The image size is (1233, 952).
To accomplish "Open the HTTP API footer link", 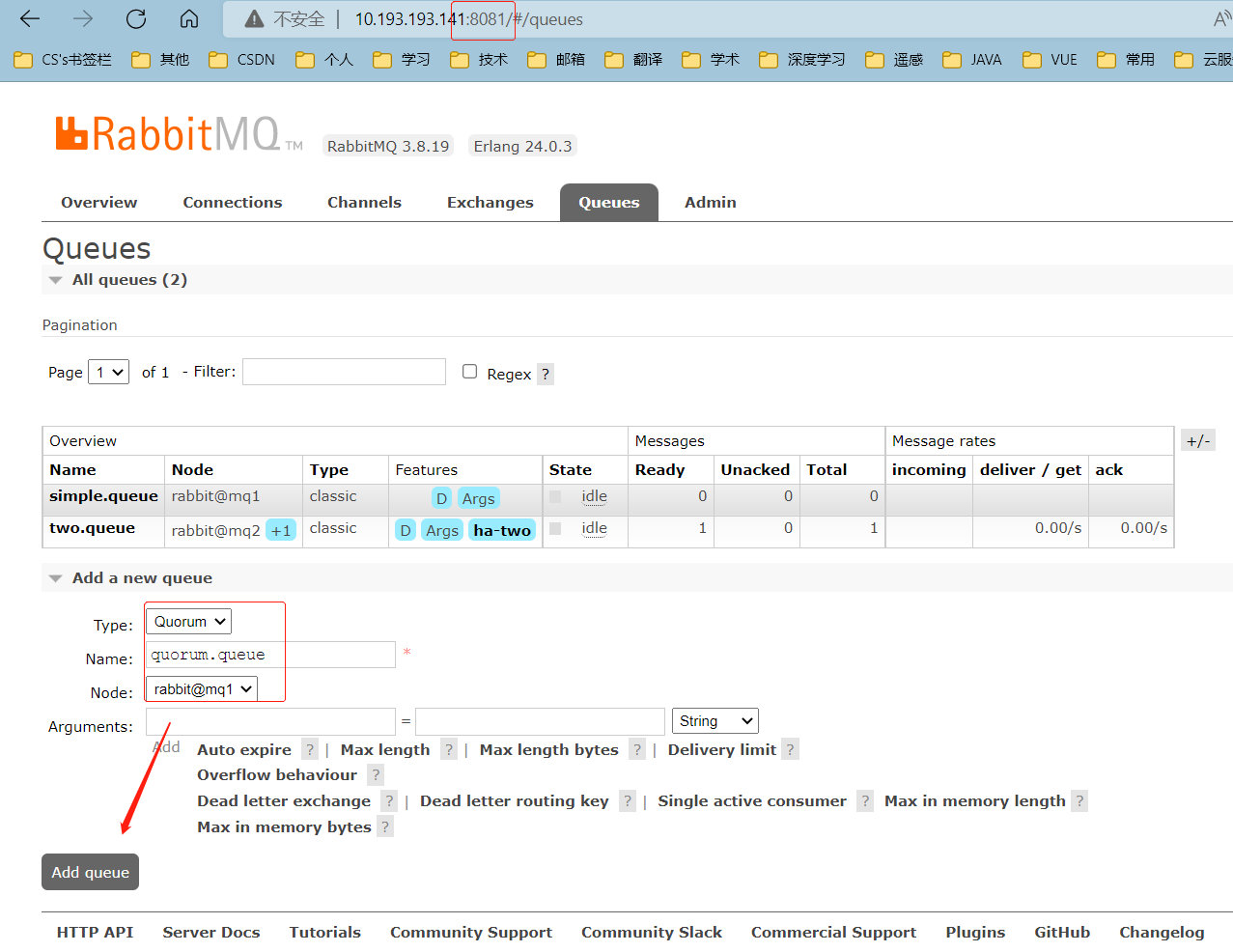I will click(95, 932).
